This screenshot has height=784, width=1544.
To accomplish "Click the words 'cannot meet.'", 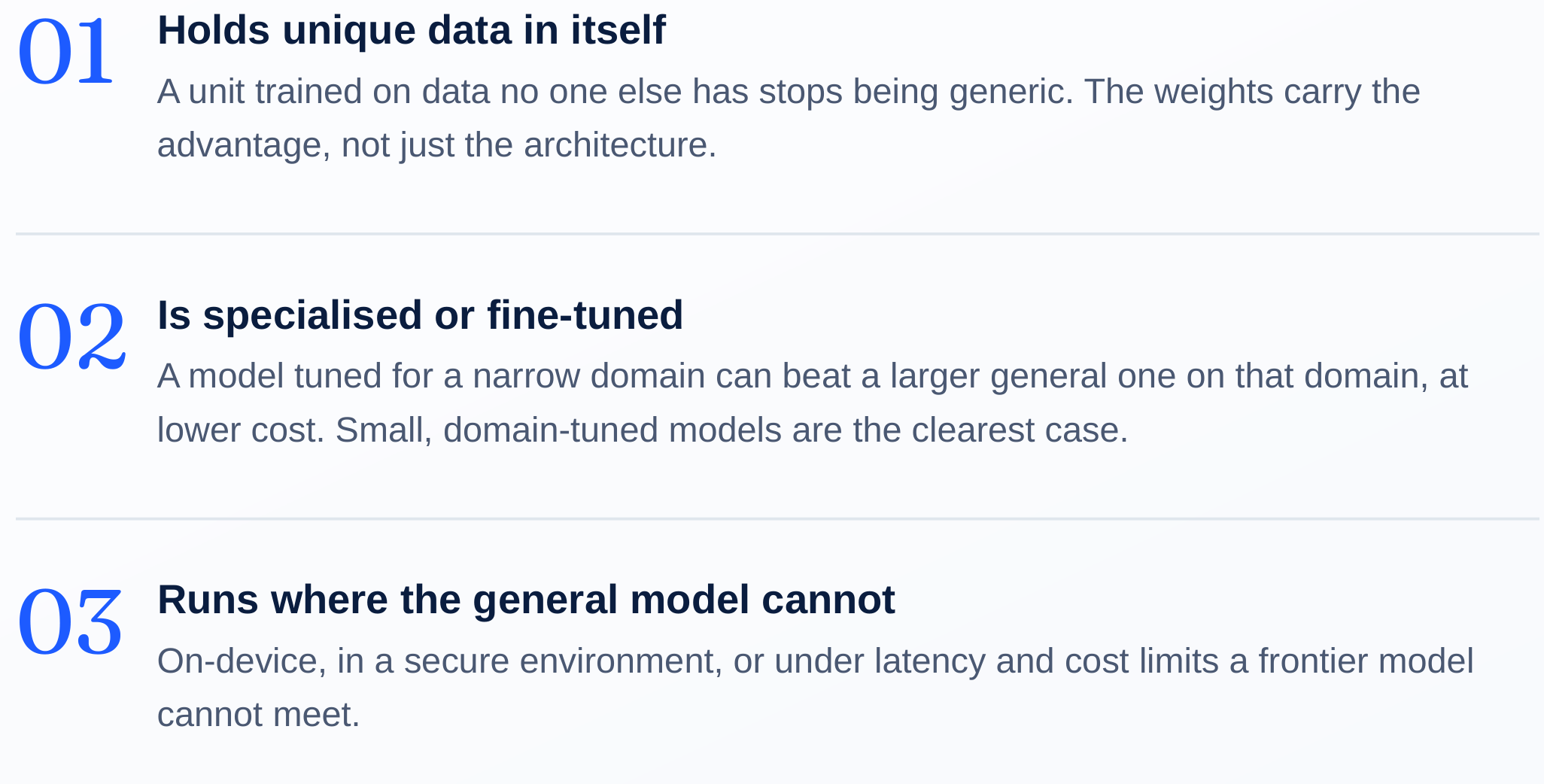I will click(259, 715).
